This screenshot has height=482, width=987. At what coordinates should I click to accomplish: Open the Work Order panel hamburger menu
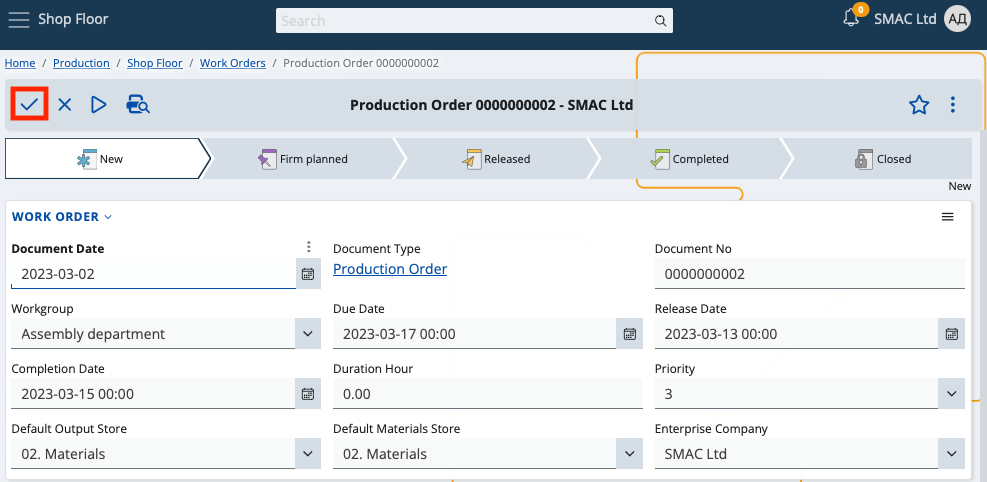tap(947, 217)
